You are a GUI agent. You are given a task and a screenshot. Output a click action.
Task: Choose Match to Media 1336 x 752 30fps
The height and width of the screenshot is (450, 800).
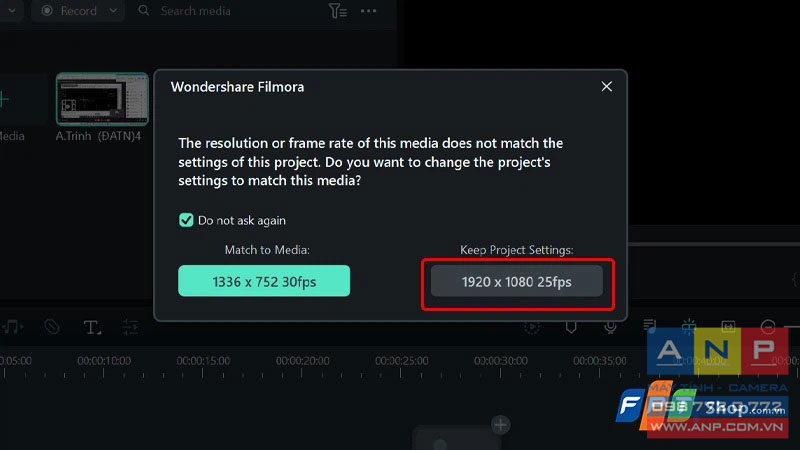264,281
